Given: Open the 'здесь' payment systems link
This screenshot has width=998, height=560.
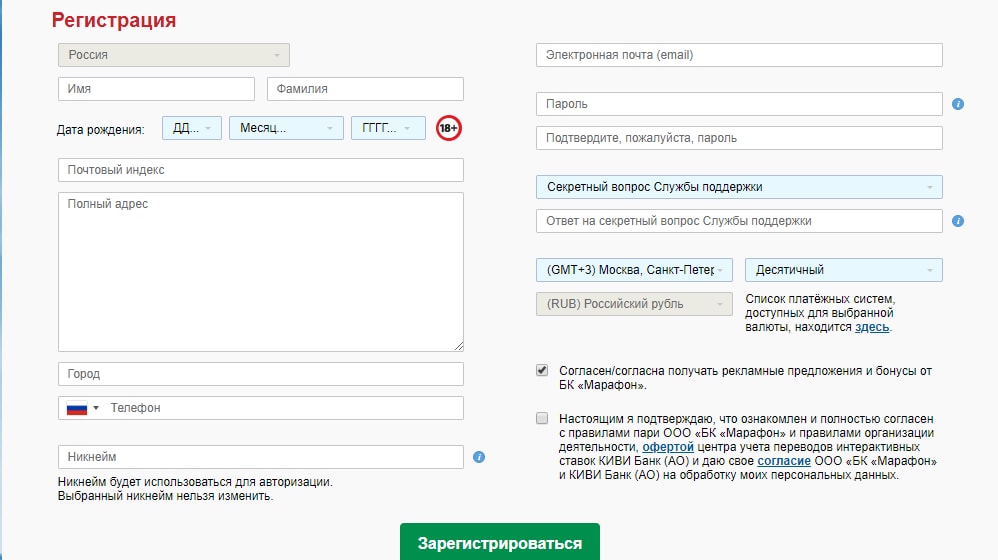Looking at the screenshot, I should [871, 327].
